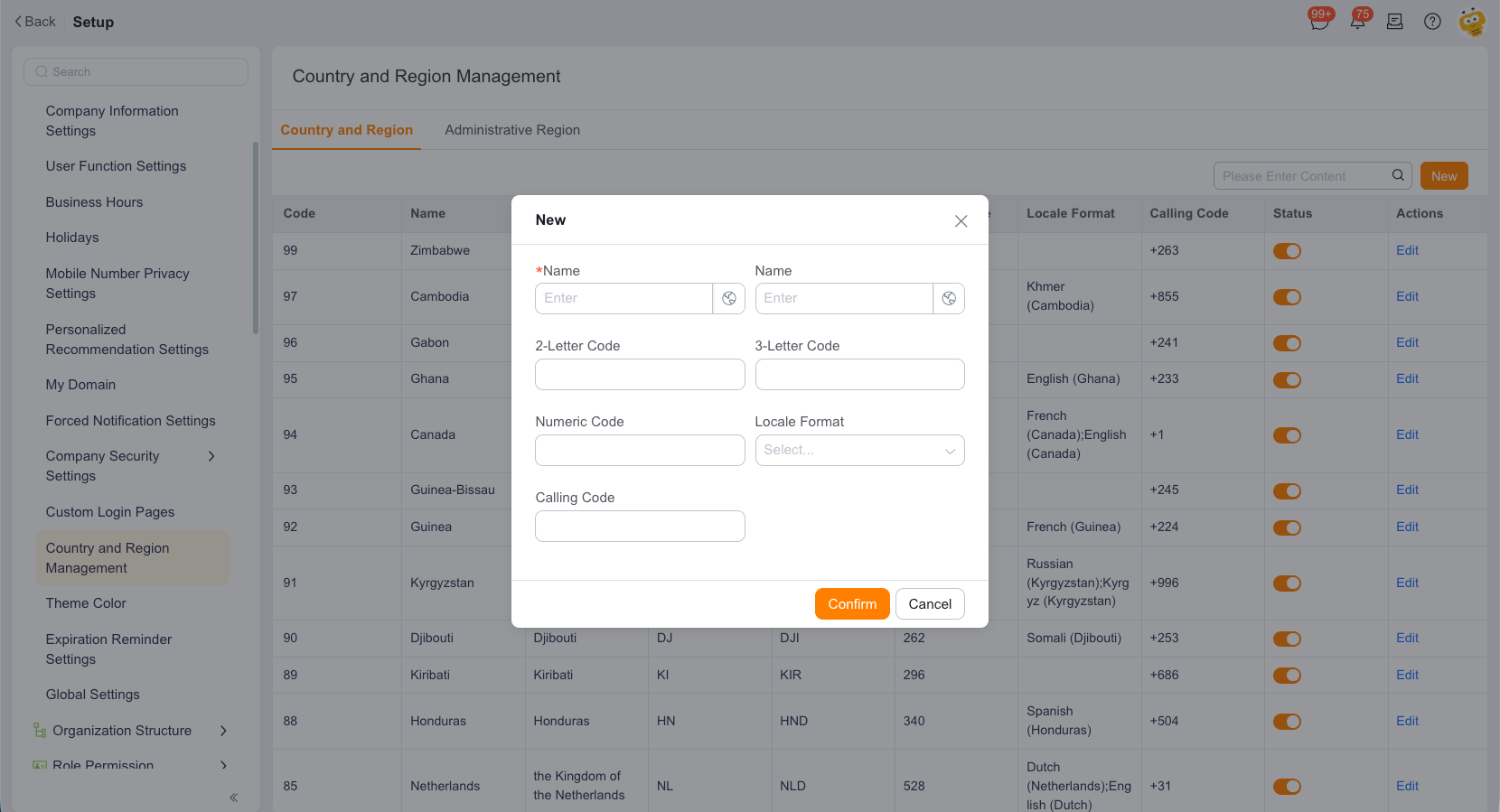Viewport: 1500px width, 812px height.
Task: Toggle status switch for Gabon
Action: [1287, 343]
